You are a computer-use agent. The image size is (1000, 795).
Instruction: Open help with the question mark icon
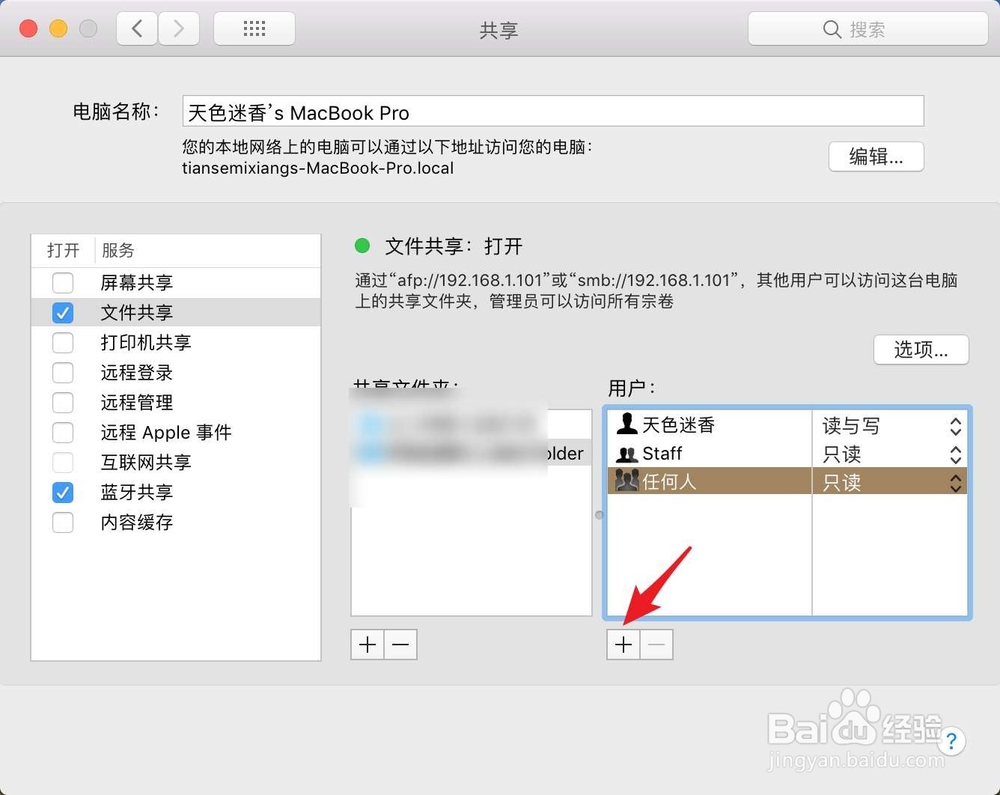951,742
